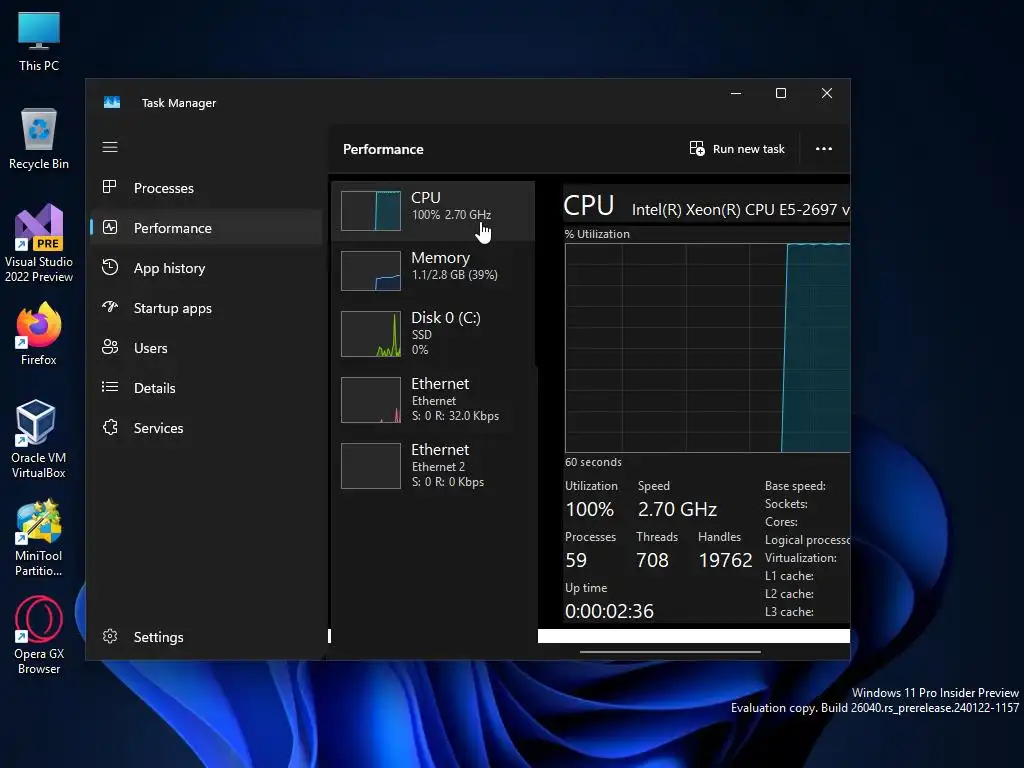Viewport: 1024px width, 768px height.
Task: Click the App history clock icon
Action: coord(110,267)
